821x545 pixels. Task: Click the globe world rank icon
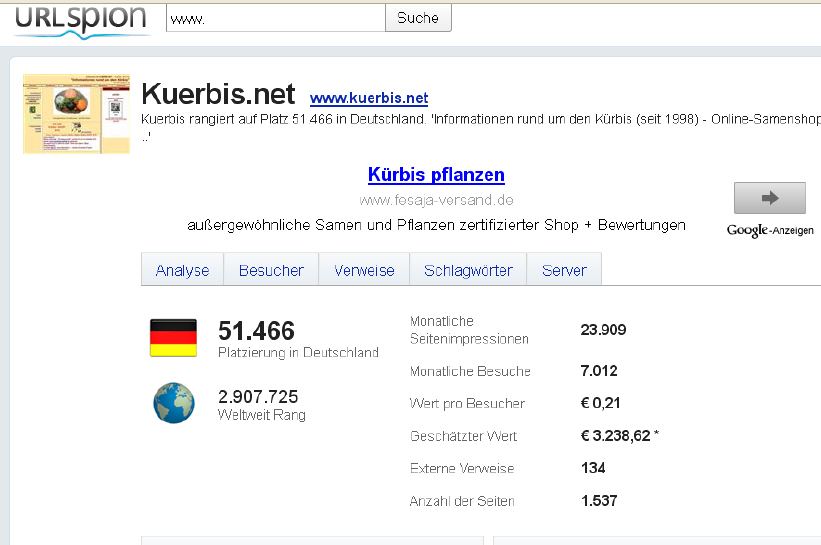pos(173,403)
